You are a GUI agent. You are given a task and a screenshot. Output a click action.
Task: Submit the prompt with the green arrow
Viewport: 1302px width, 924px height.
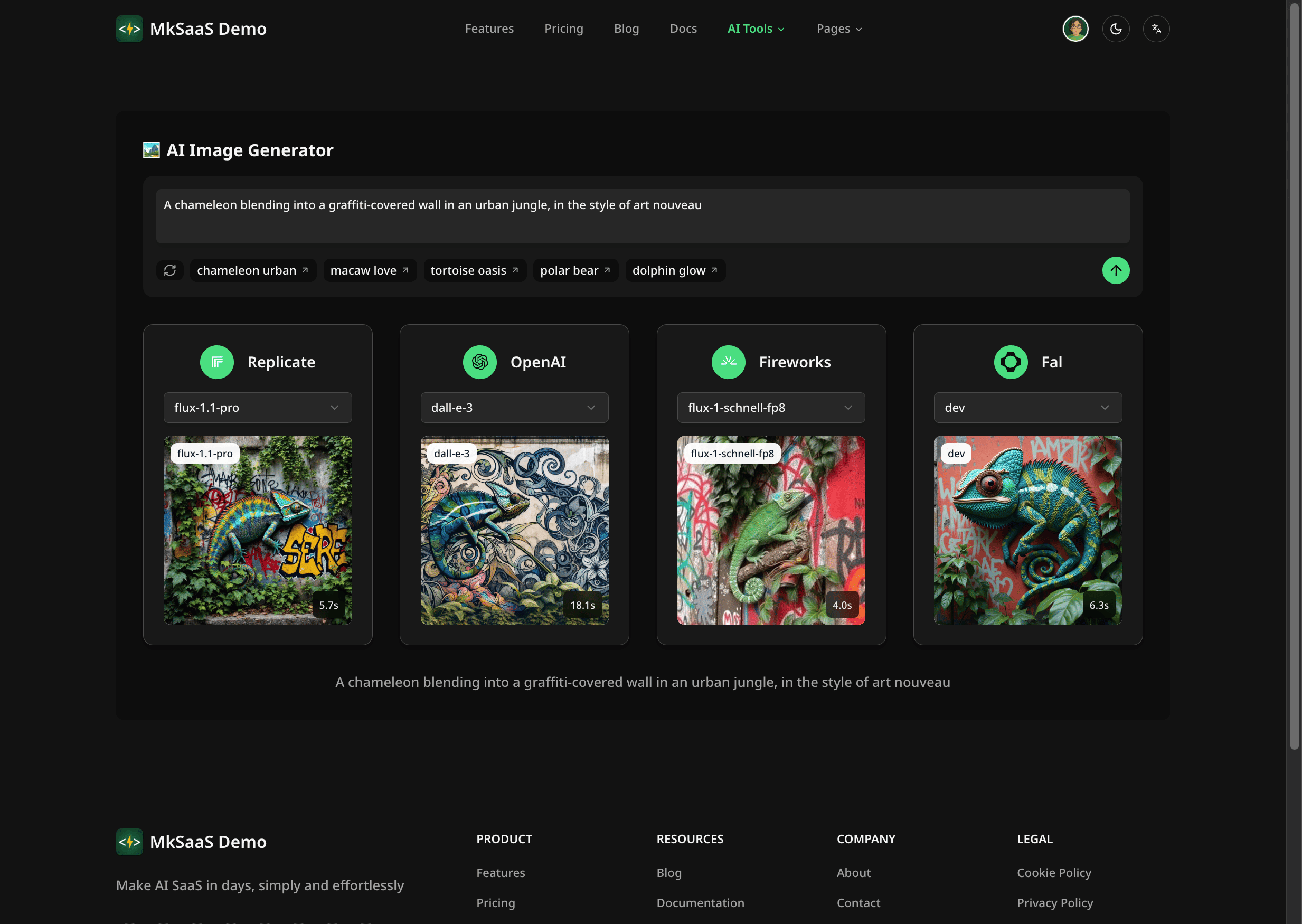(1116, 270)
